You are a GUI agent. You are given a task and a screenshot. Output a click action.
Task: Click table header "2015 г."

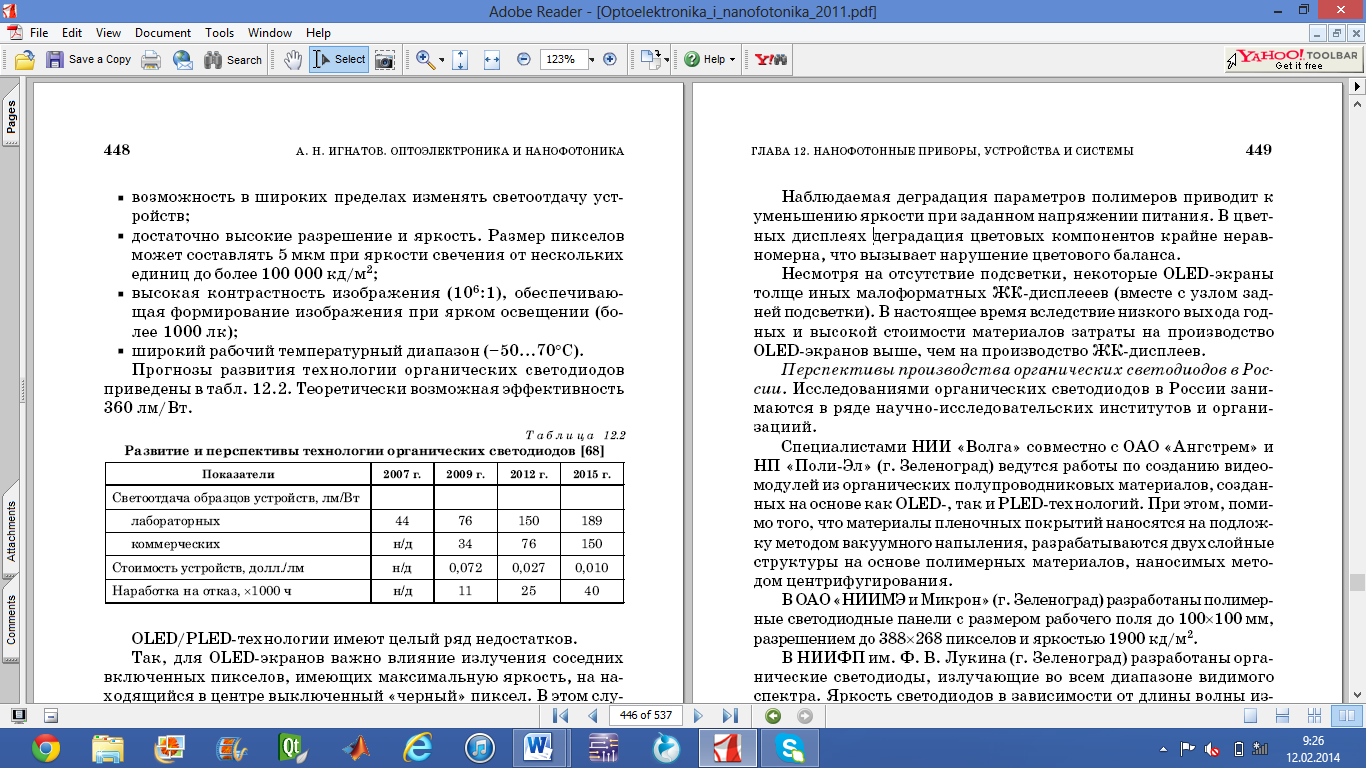(592, 474)
